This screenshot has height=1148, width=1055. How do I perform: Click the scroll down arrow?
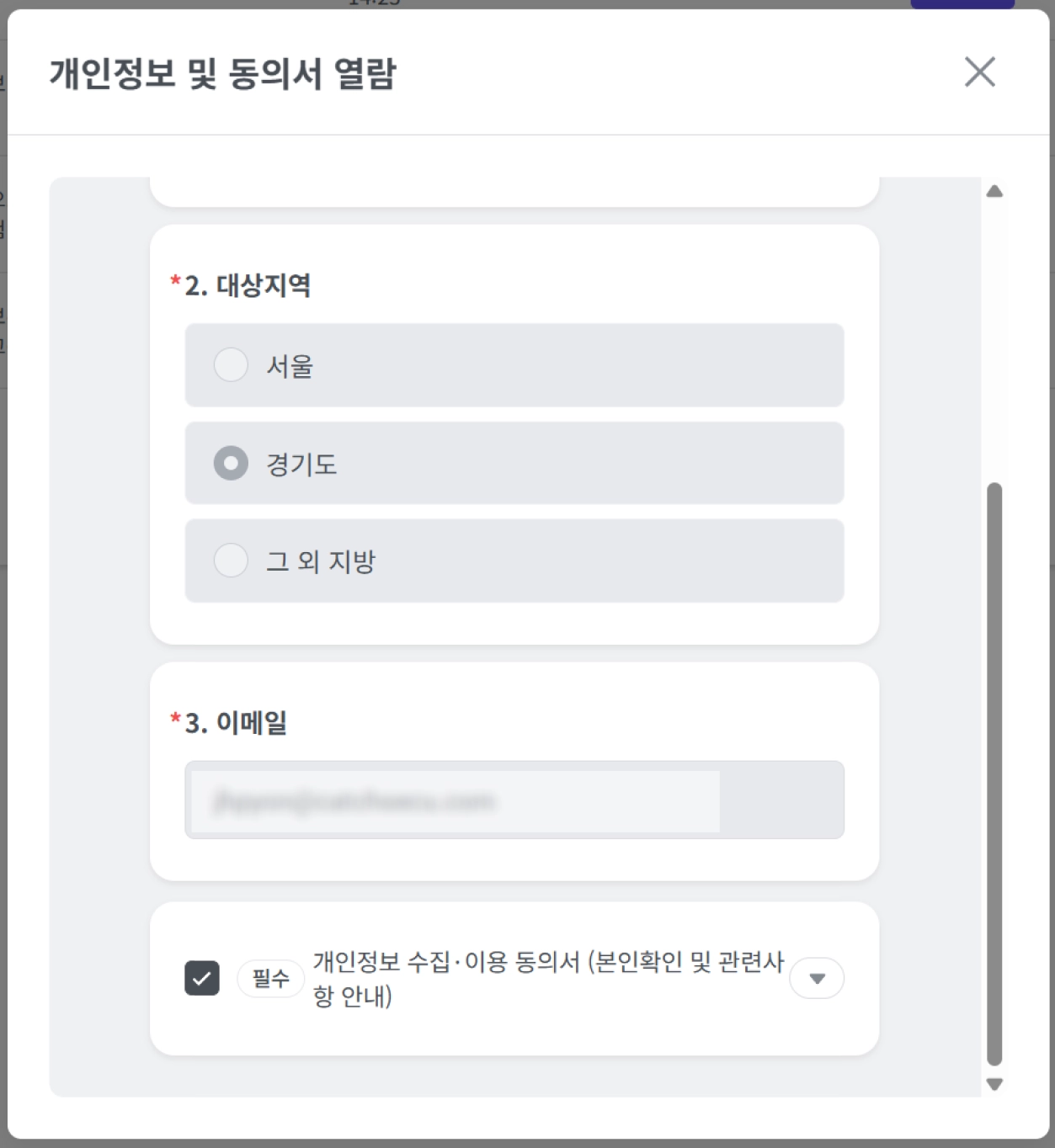[x=994, y=1084]
